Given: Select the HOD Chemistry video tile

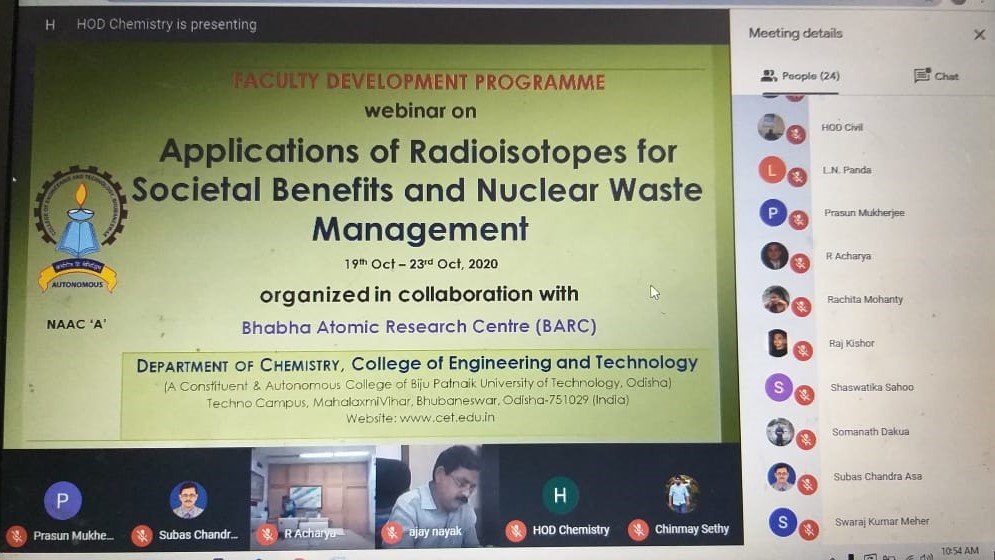Looking at the screenshot, I should pyautogui.click(x=560, y=495).
